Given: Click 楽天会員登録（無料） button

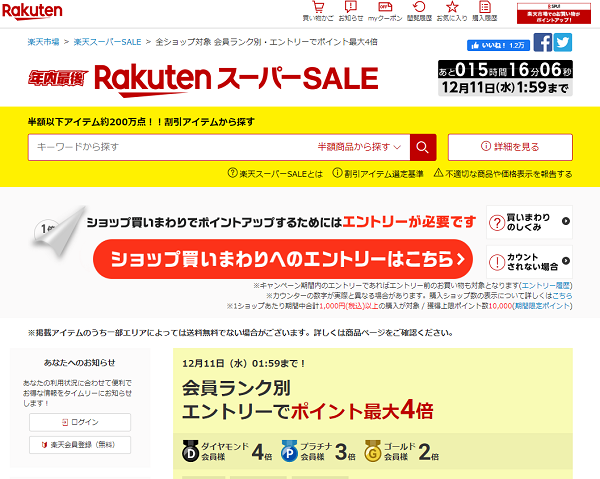Looking at the screenshot, I should click(80, 445).
